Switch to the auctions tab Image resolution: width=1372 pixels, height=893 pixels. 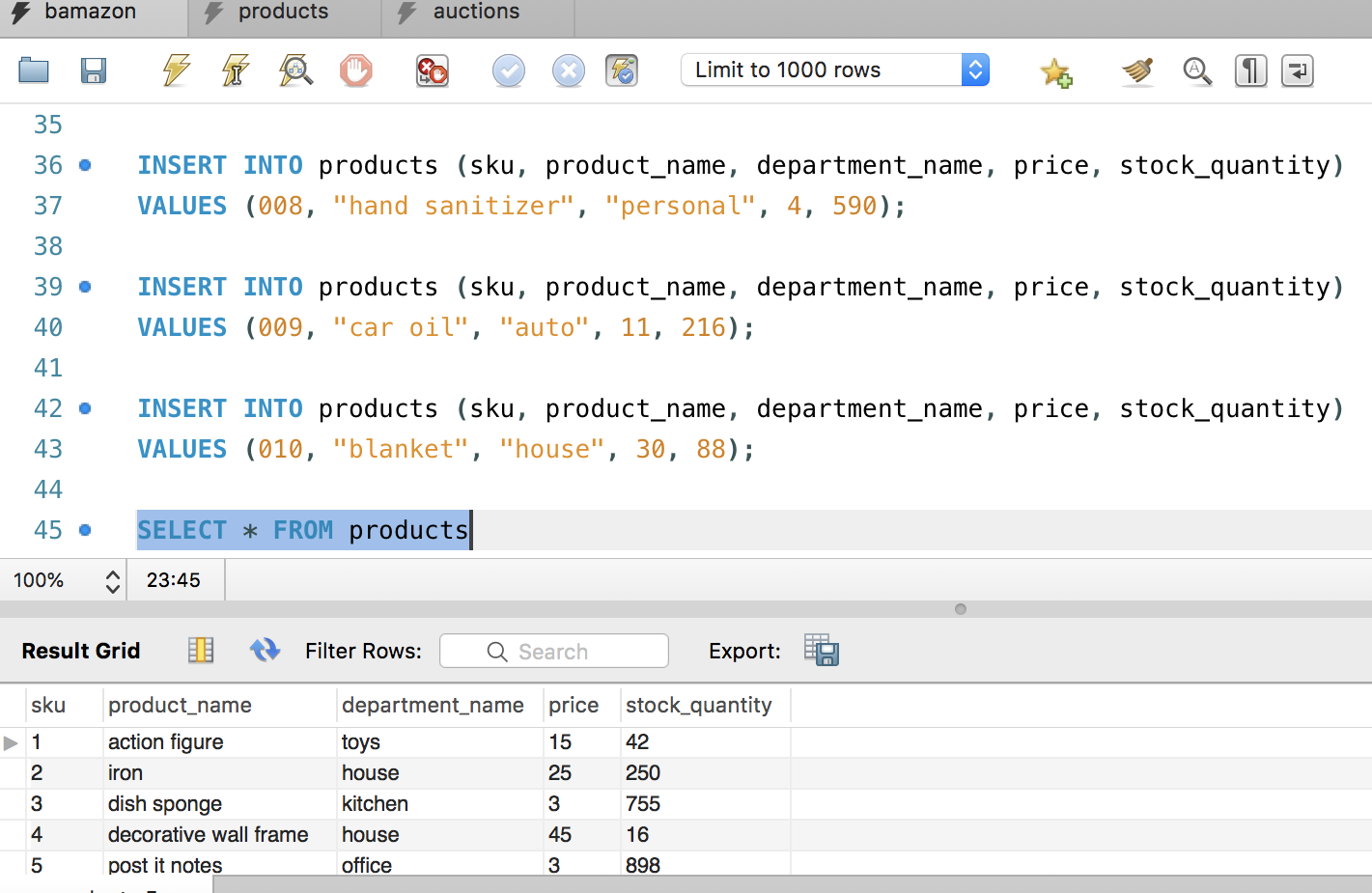point(476,13)
